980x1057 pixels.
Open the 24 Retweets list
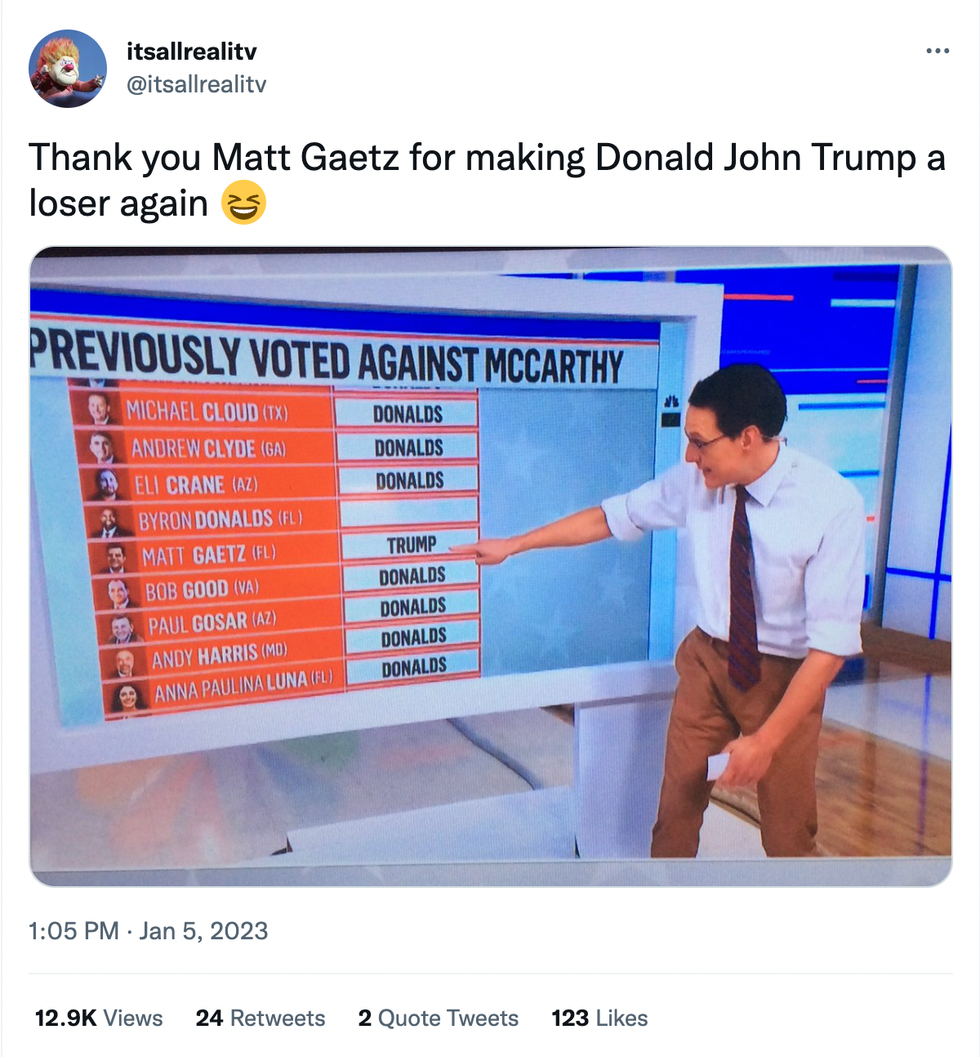(260, 1018)
